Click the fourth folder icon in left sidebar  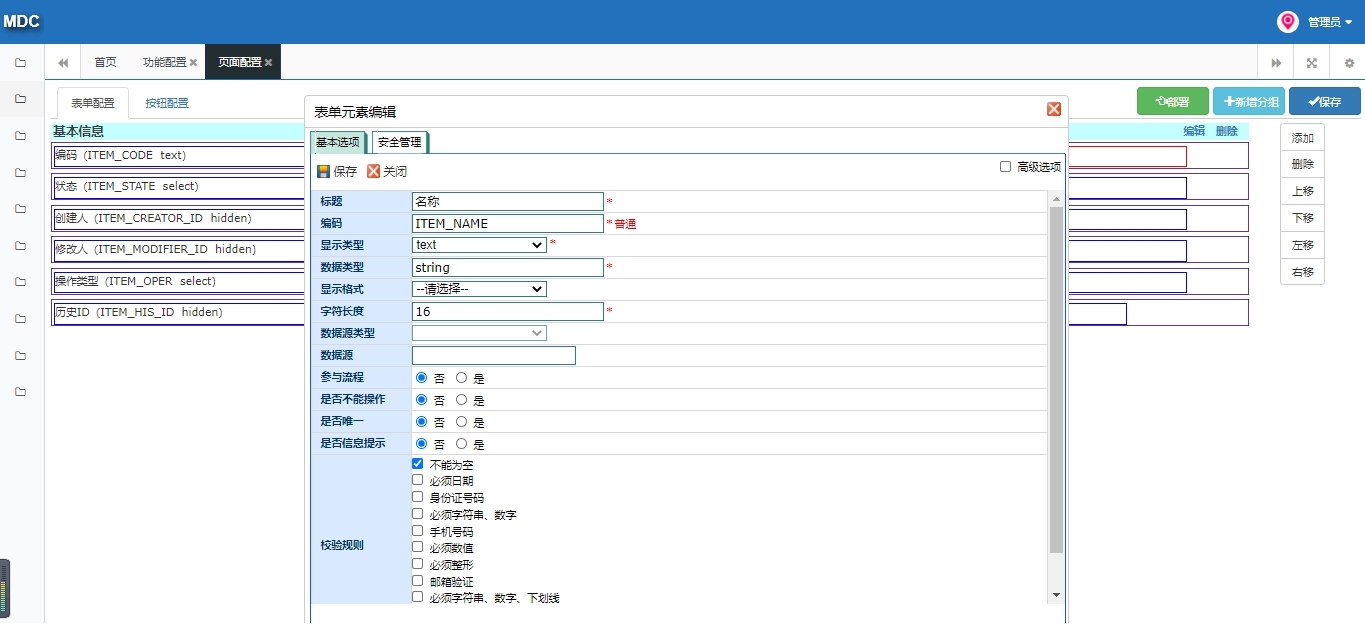tap(20, 172)
